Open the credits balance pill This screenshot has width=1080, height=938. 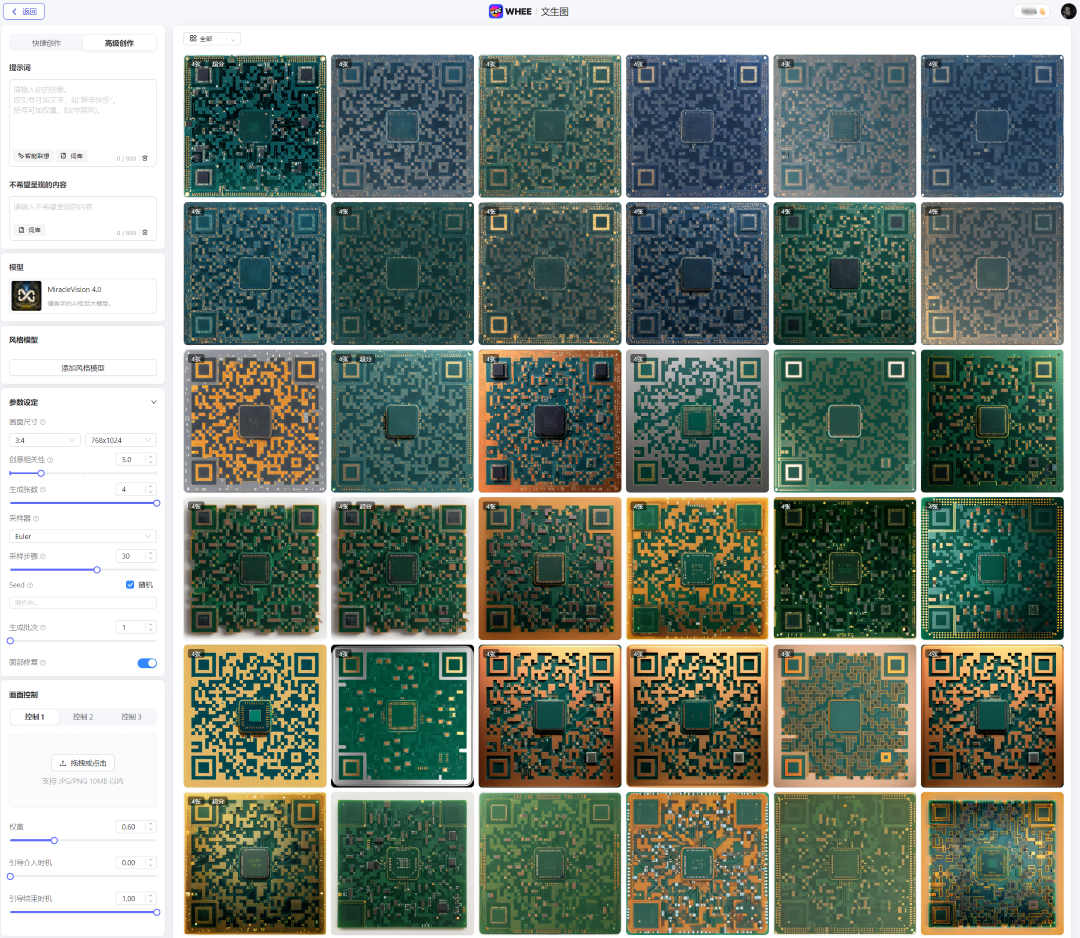point(1031,11)
